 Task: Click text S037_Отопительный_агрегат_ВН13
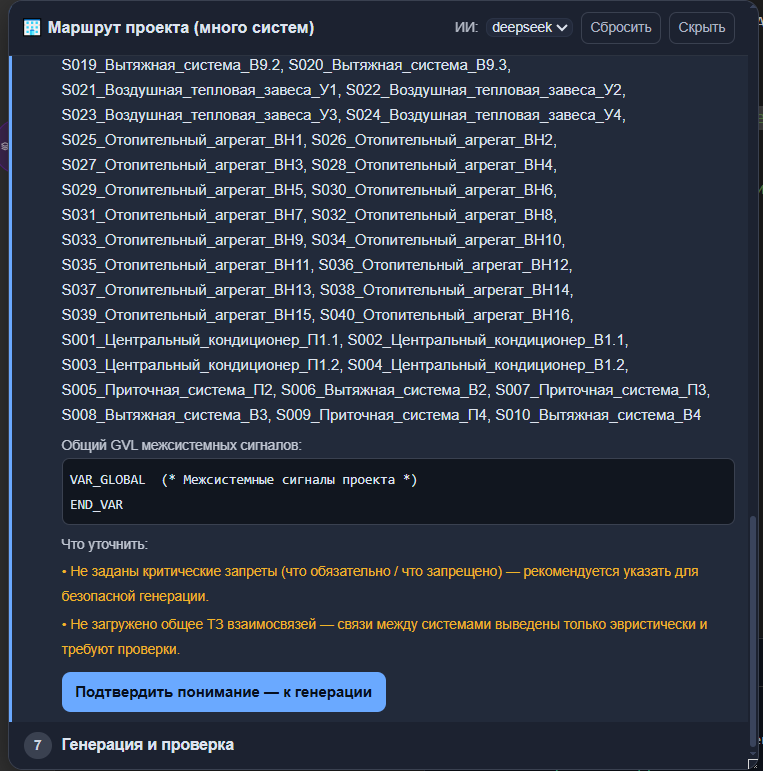pyautogui.click(x=186, y=290)
